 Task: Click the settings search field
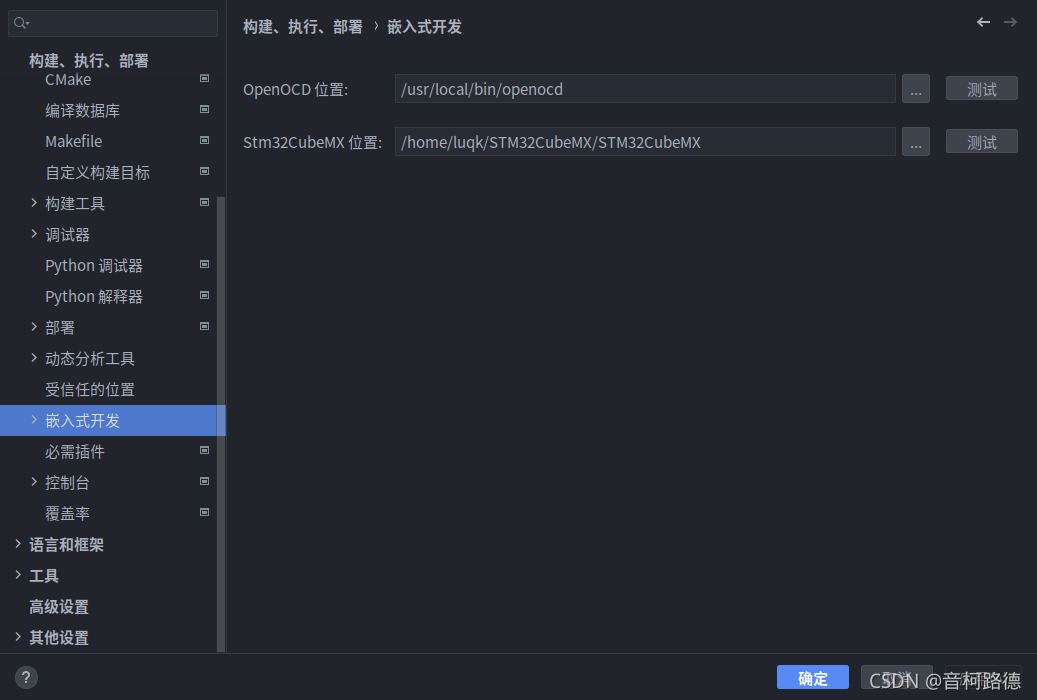112,23
